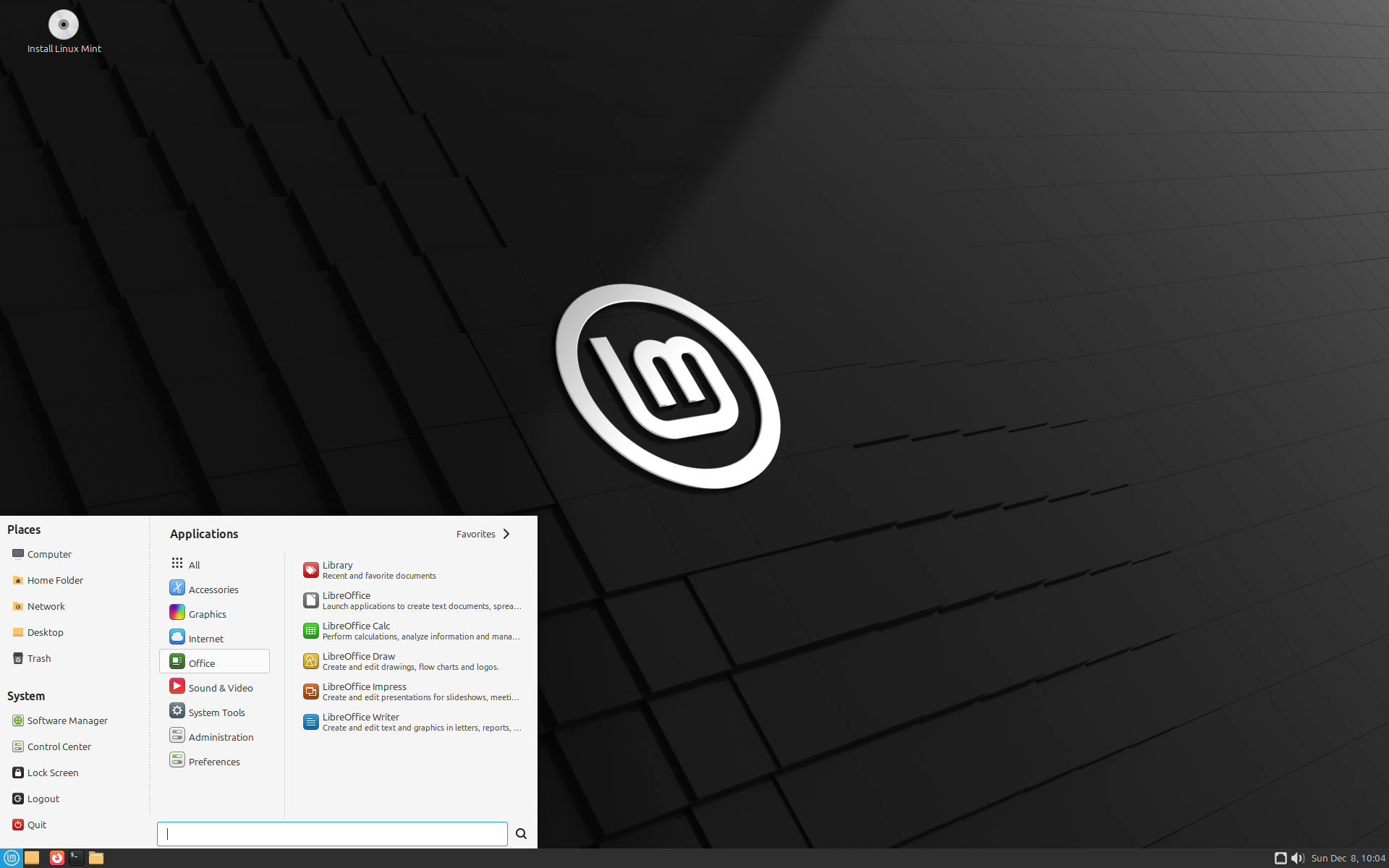Click the volume icon in system tray
The height and width of the screenshot is (868, 1389).
pos(1296,858)
